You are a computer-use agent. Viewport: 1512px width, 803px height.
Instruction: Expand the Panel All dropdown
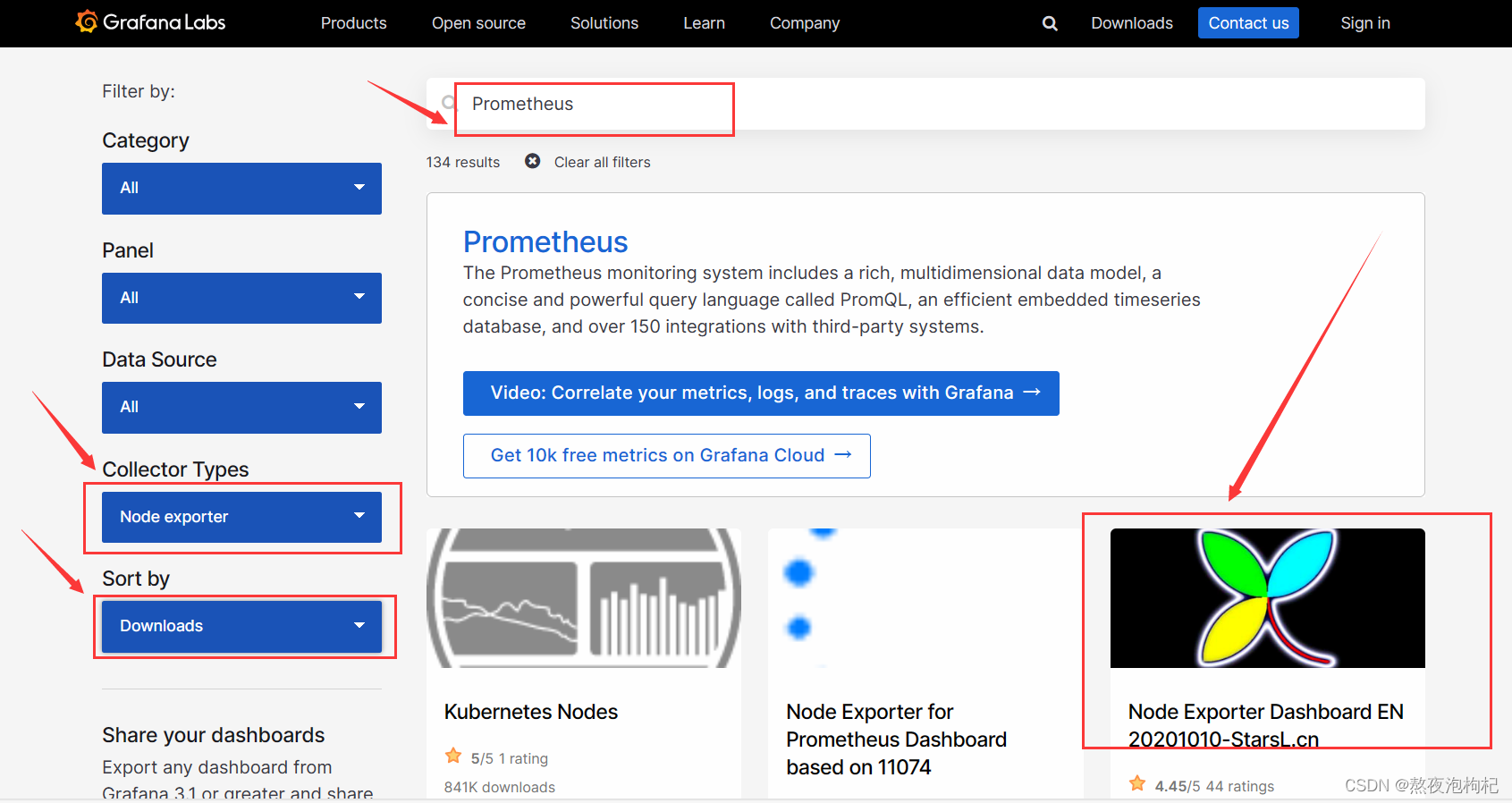coord(241,298)
